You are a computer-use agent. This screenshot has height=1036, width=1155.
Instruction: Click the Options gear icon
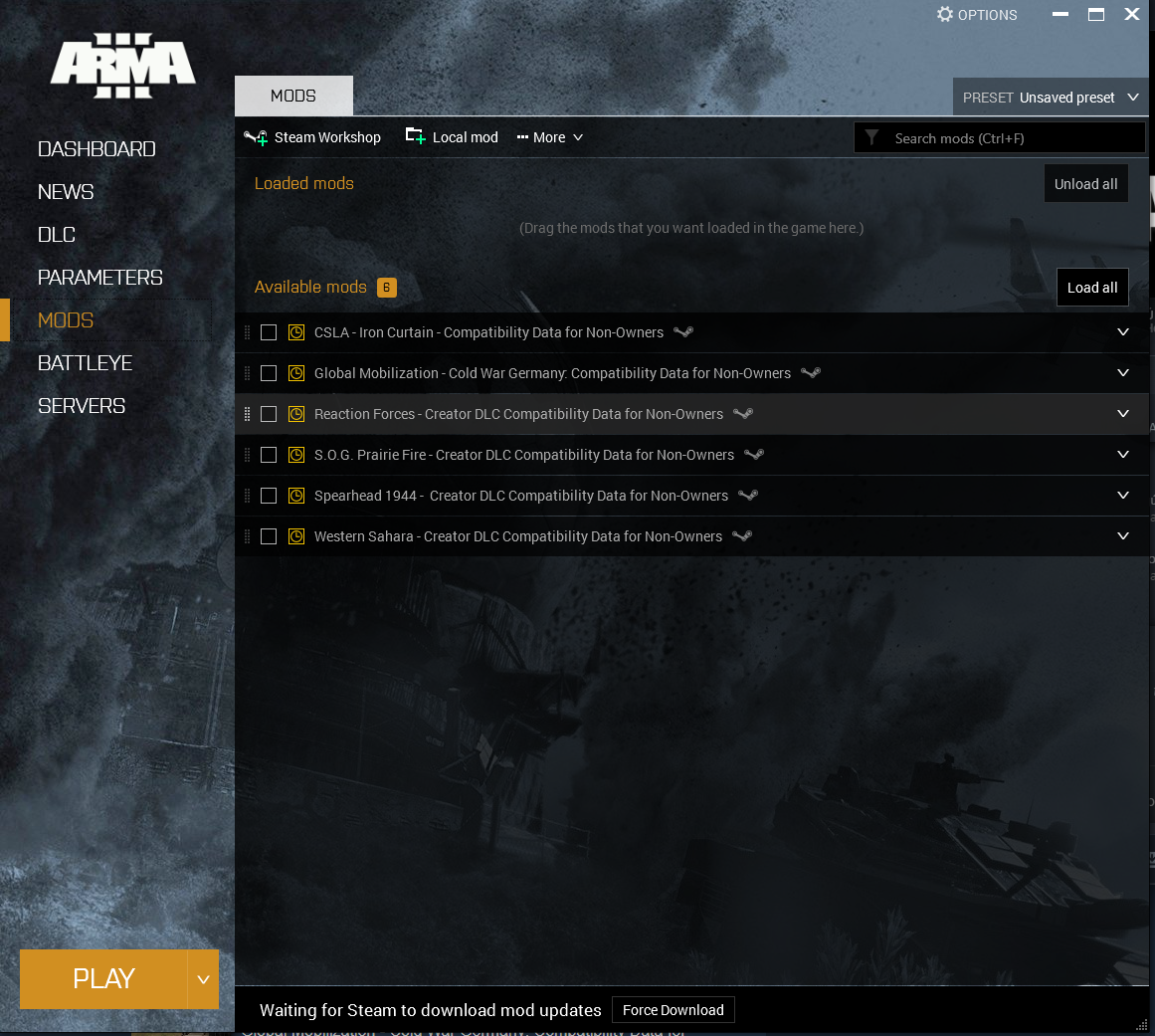(945, 15)
